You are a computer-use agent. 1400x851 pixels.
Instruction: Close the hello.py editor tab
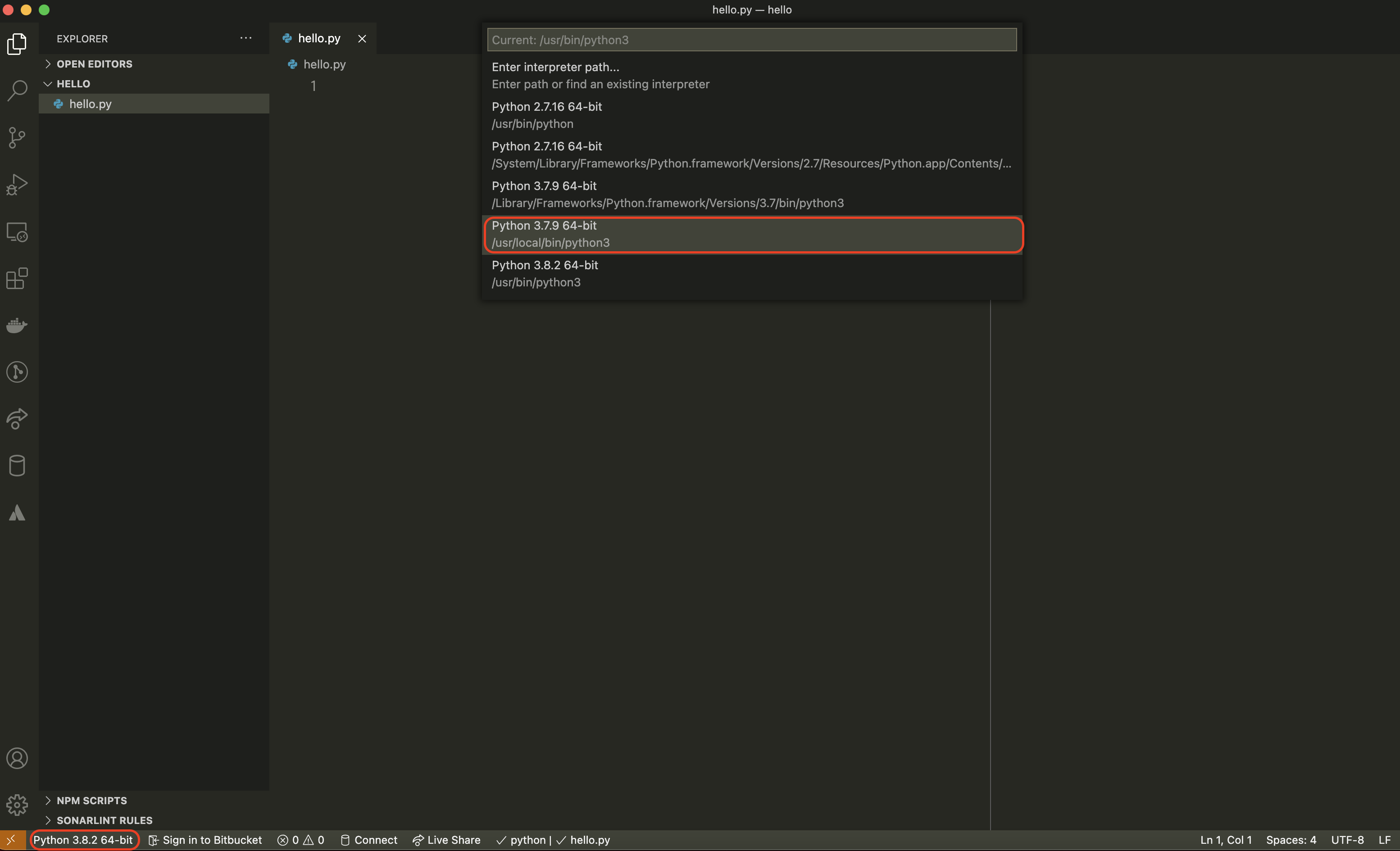point(362,39)
